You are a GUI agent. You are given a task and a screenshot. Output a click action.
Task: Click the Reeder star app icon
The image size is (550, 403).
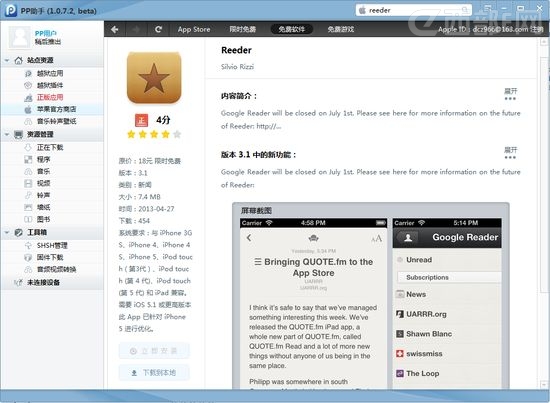(154, 78)
